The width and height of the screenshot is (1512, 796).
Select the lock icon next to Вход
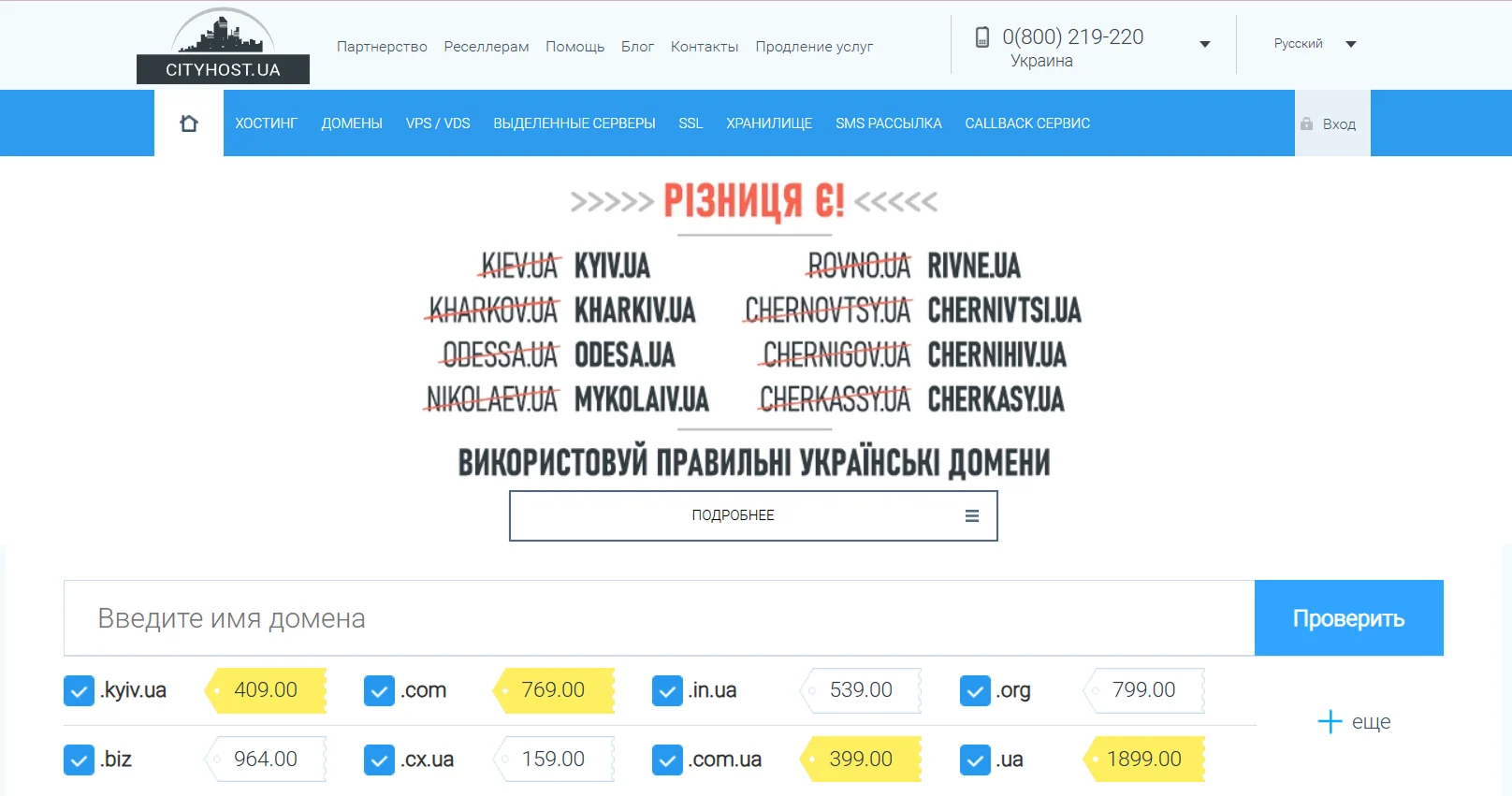1307,123
